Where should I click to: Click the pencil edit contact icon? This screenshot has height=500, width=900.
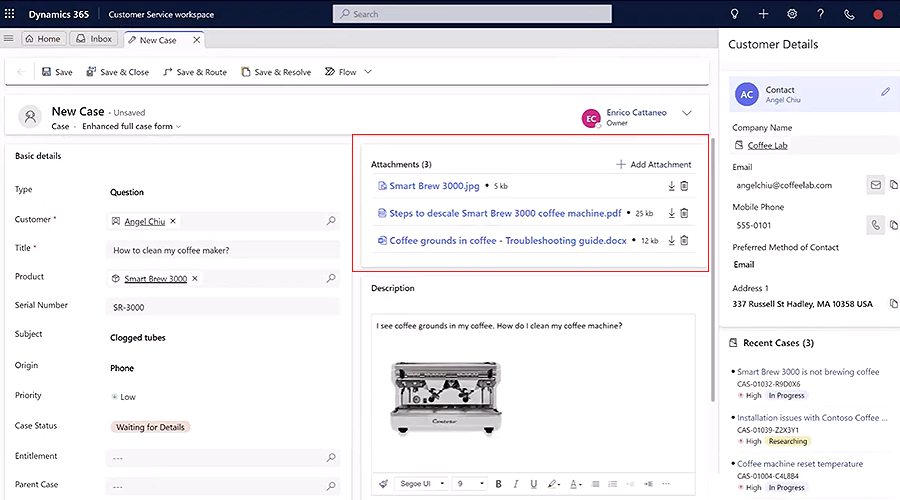(886, 92)
